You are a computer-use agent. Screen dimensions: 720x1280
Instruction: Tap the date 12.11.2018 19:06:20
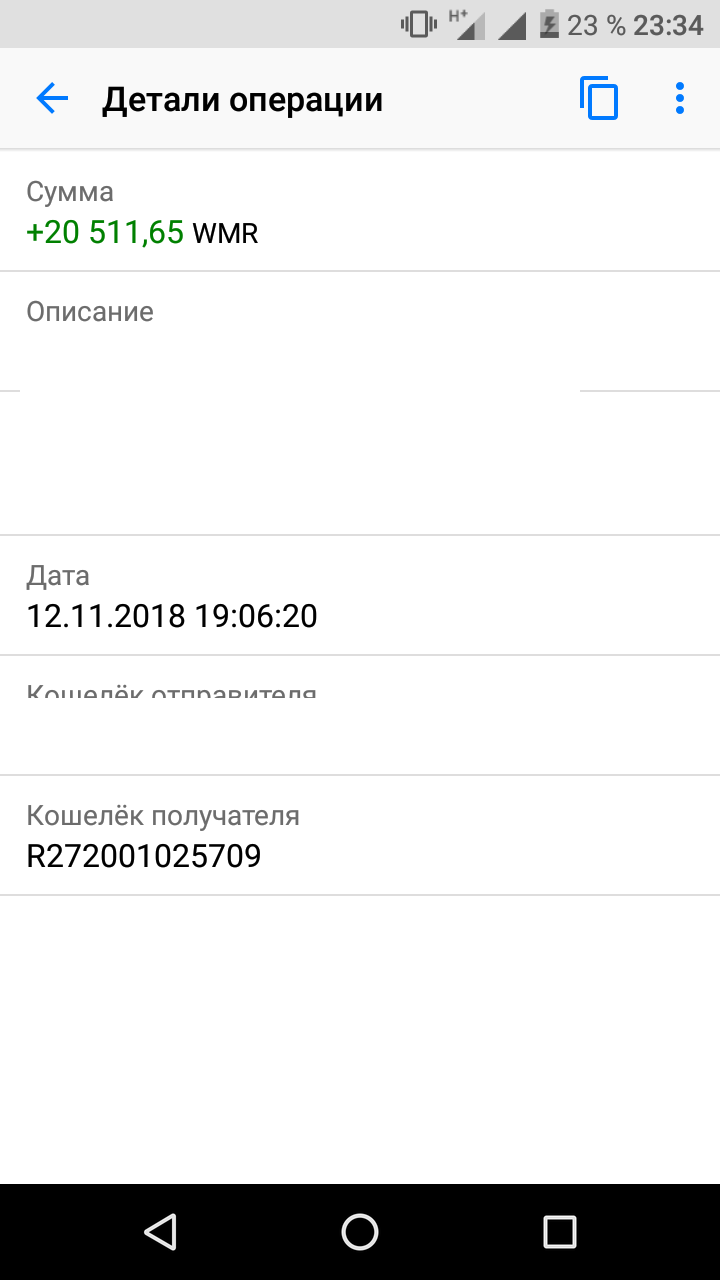tap(172, 616)
